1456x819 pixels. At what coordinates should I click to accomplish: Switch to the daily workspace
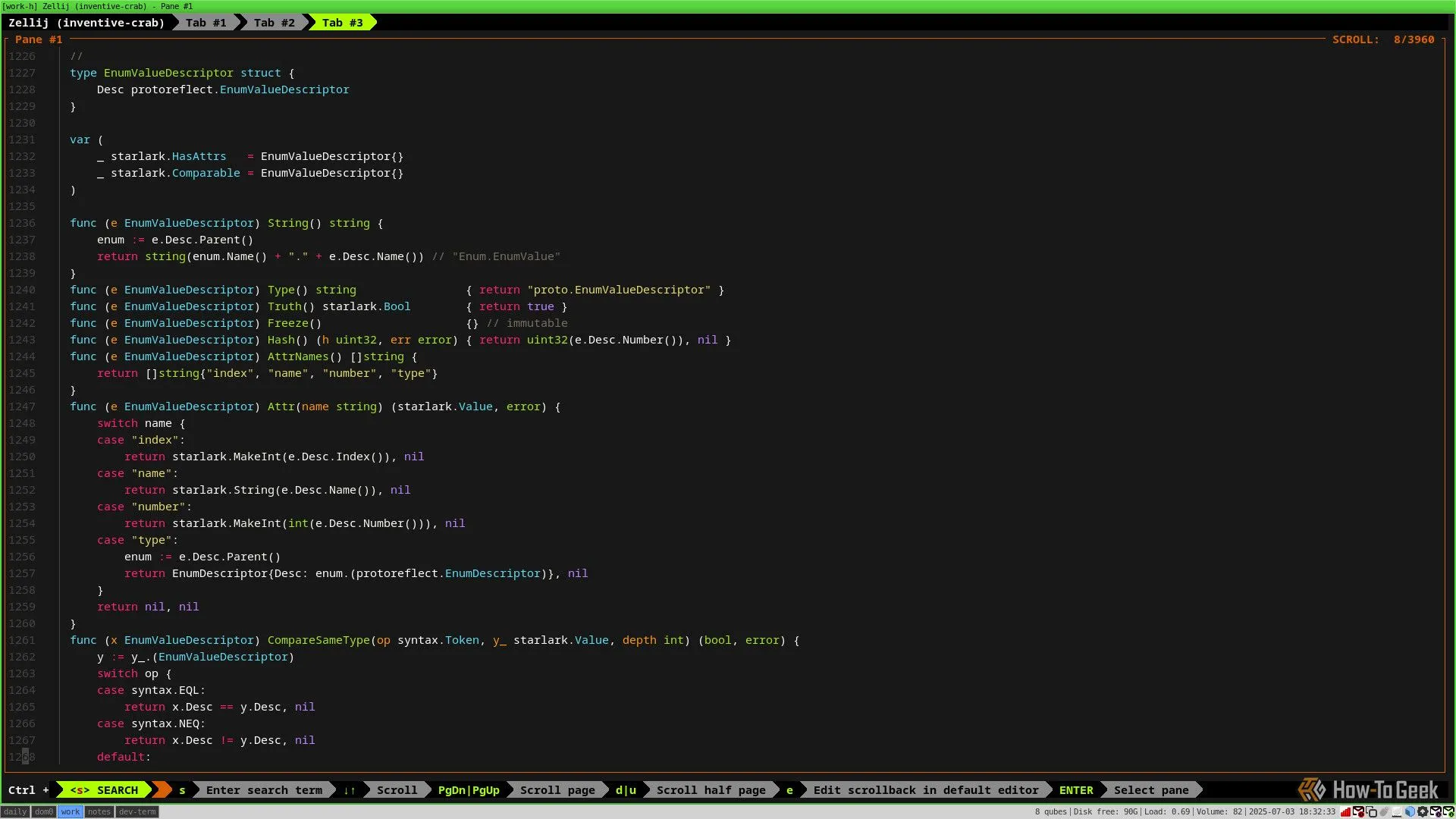pos(15,811)
